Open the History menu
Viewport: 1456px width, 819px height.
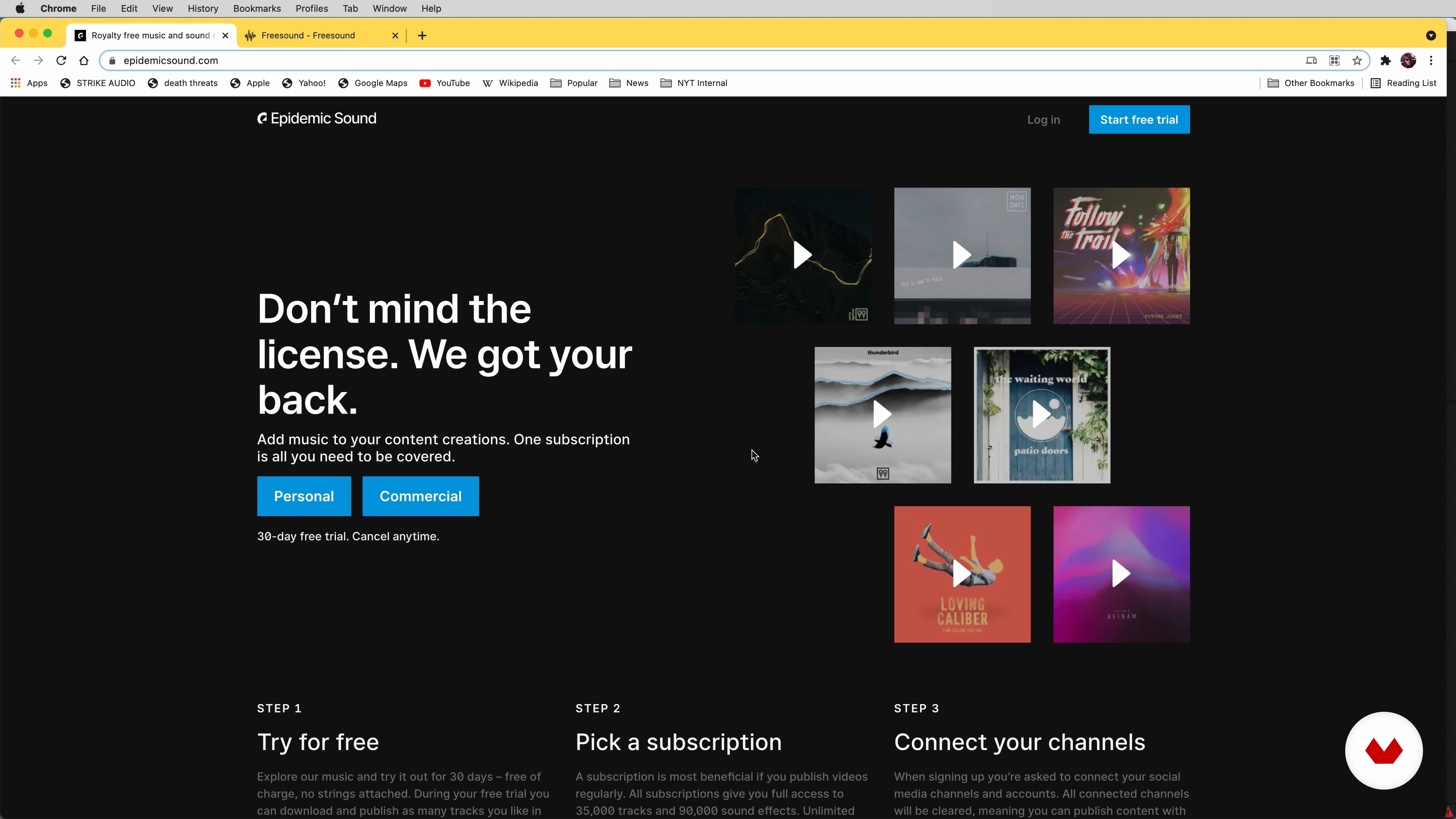pos(203,8)
